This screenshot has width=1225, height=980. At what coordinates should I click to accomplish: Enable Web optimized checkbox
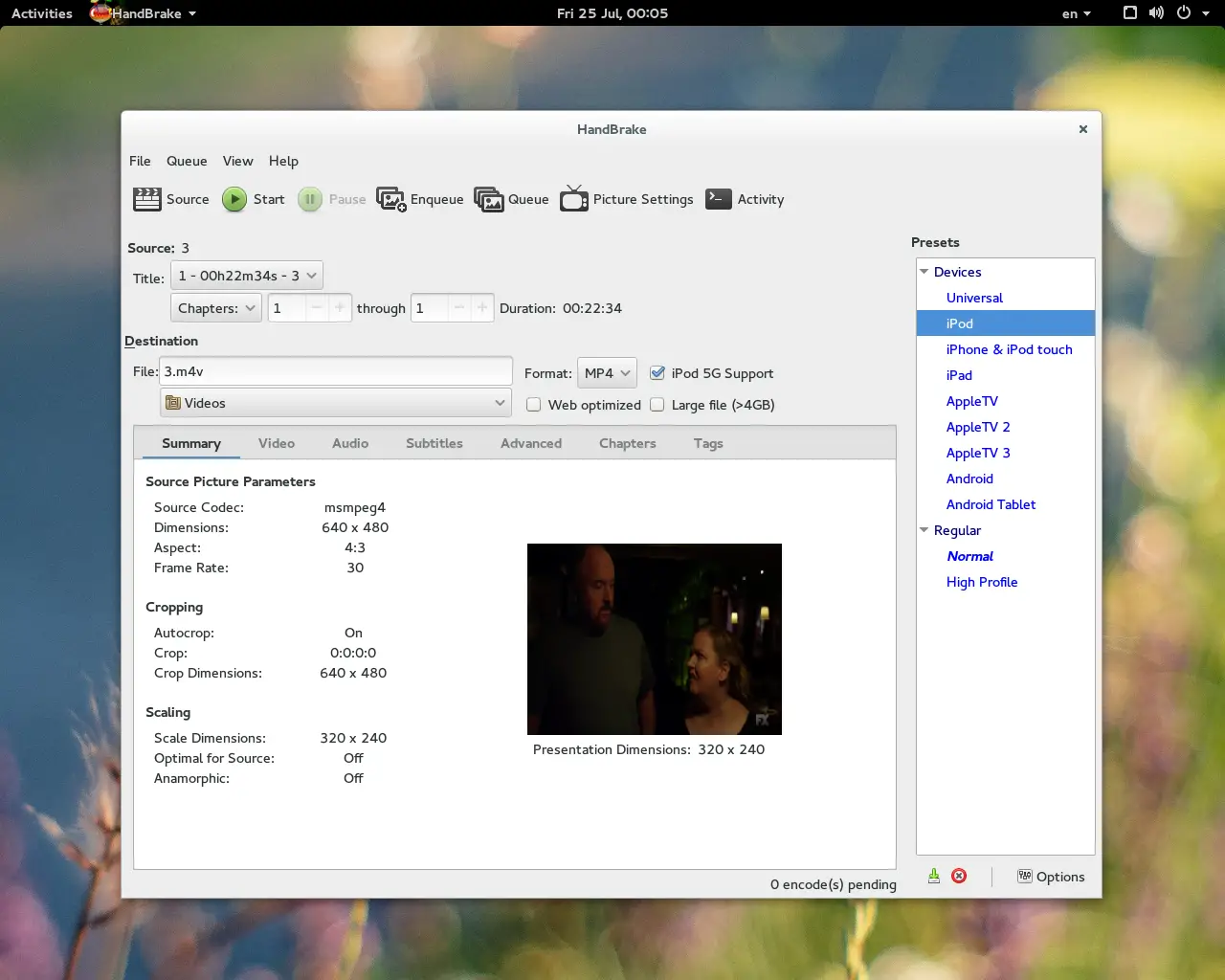[x=534, y=405]
